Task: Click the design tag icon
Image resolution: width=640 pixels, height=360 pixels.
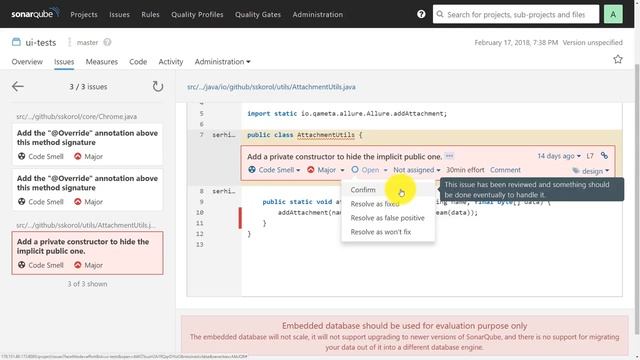Action: 576,171
